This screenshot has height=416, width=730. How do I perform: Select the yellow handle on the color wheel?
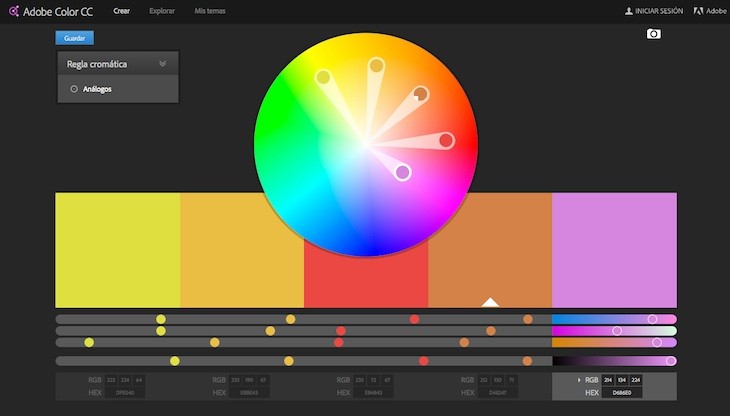323,77
